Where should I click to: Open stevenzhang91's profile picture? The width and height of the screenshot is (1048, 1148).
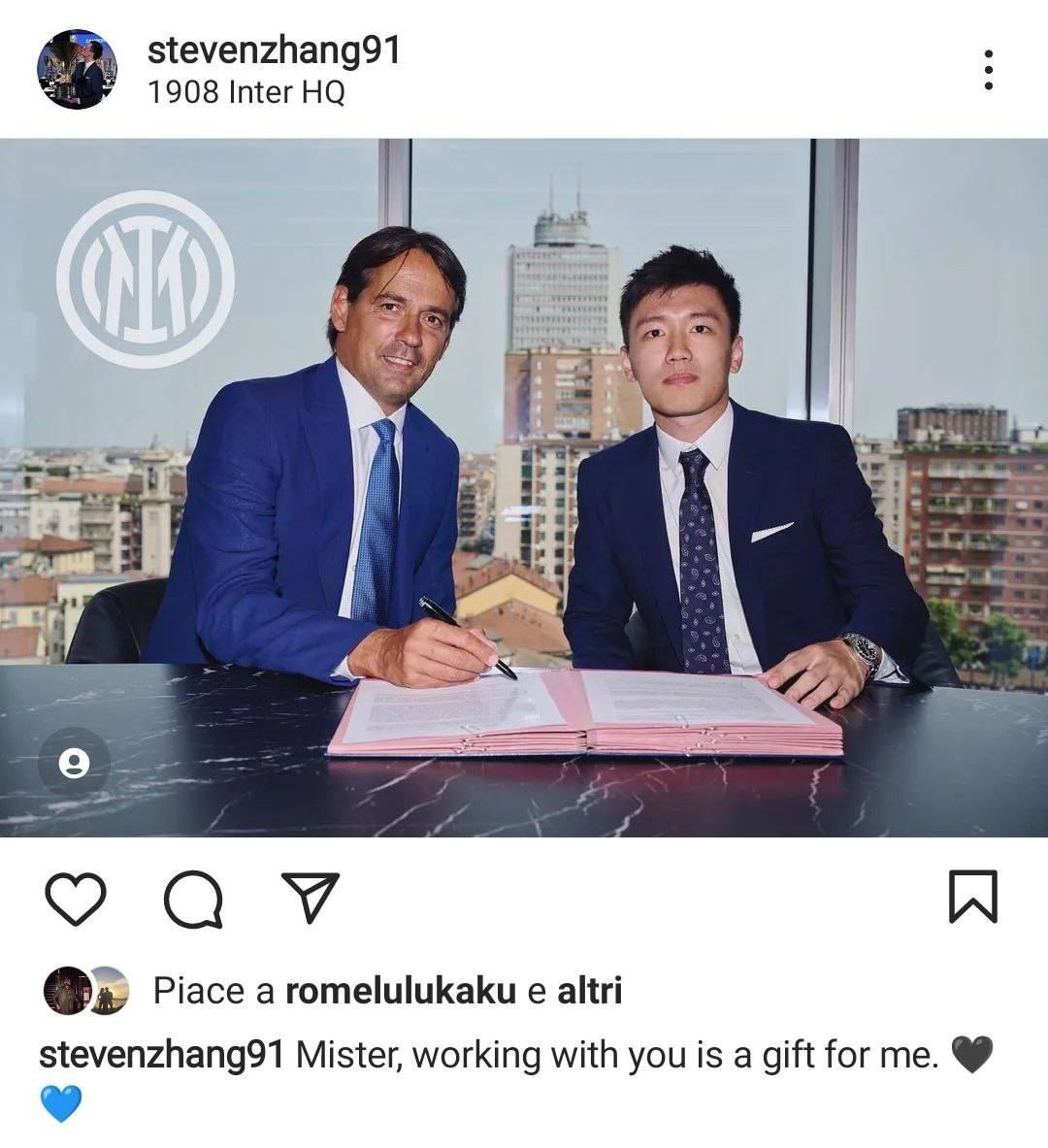click(x=78, y=70)
